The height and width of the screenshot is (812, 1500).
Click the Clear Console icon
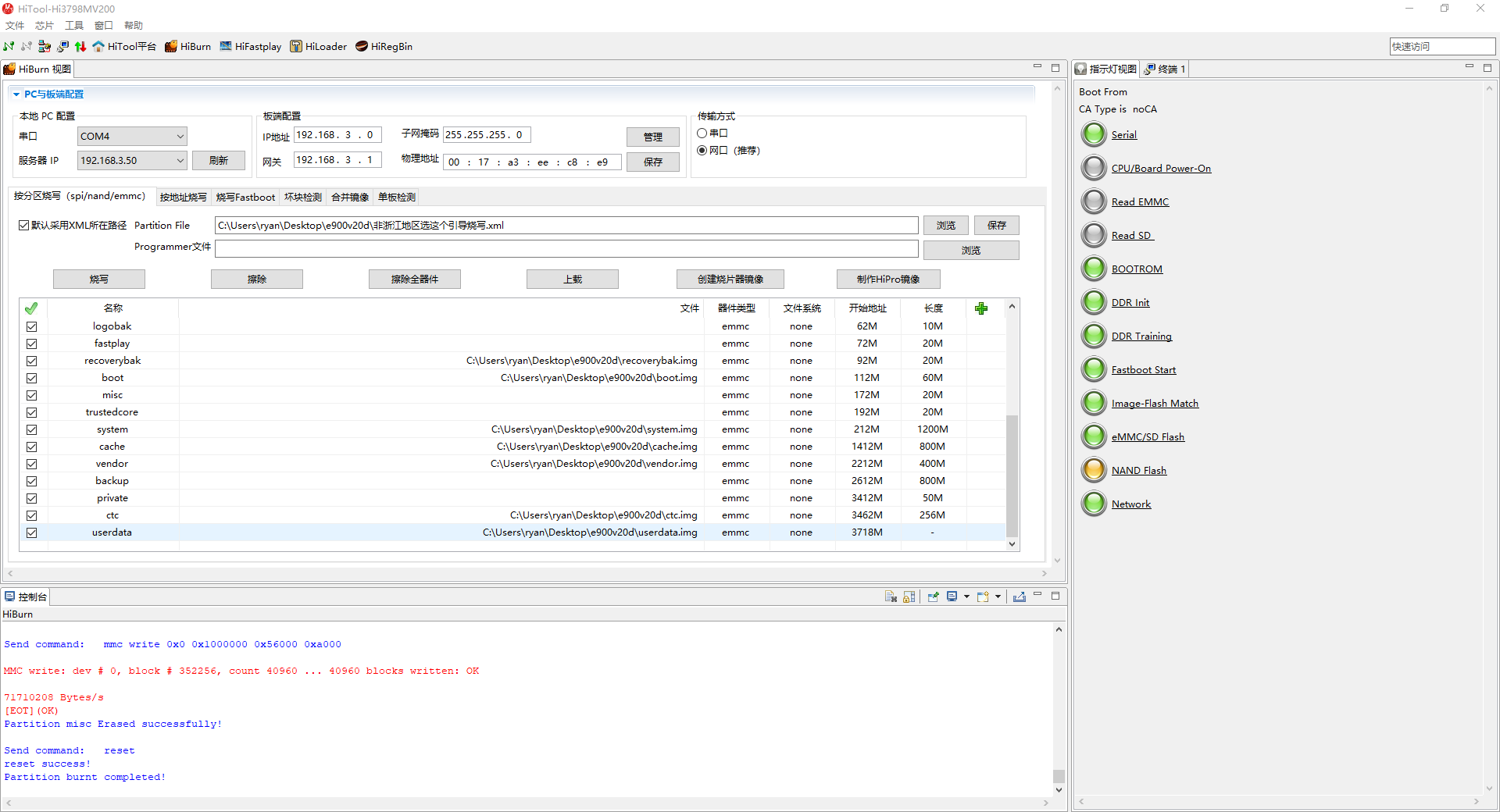[x=891, y=597]
